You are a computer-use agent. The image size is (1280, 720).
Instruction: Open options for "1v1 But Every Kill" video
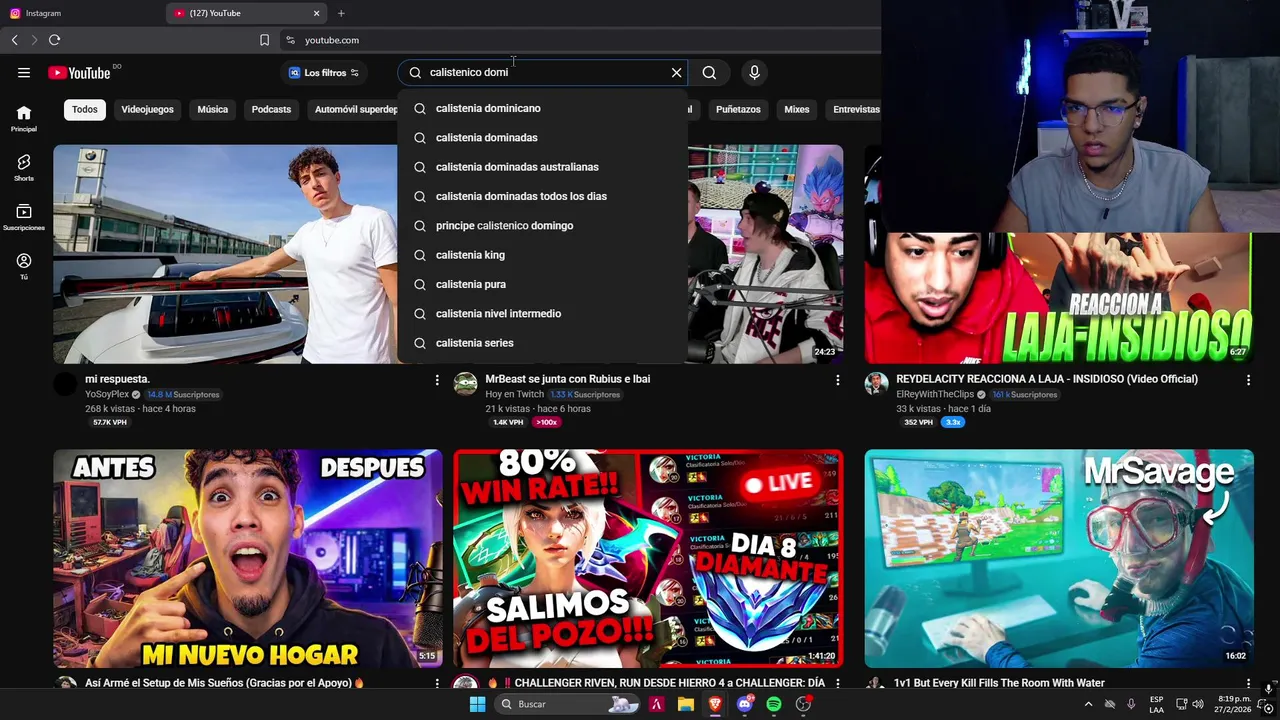(x=1247, y=683)
